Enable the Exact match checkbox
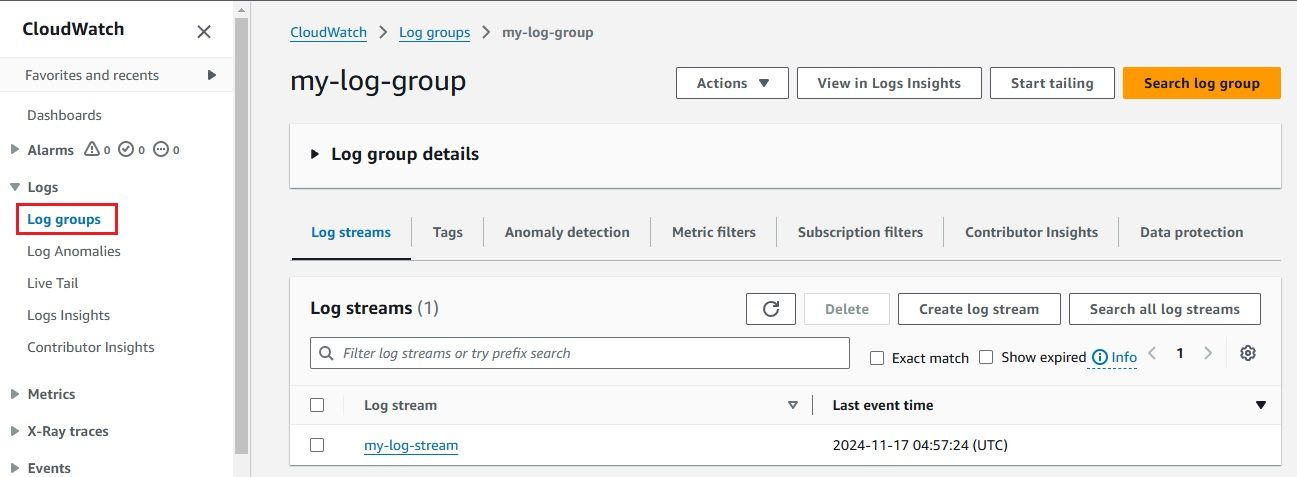The image size is (1297, 477). (877, 358)
